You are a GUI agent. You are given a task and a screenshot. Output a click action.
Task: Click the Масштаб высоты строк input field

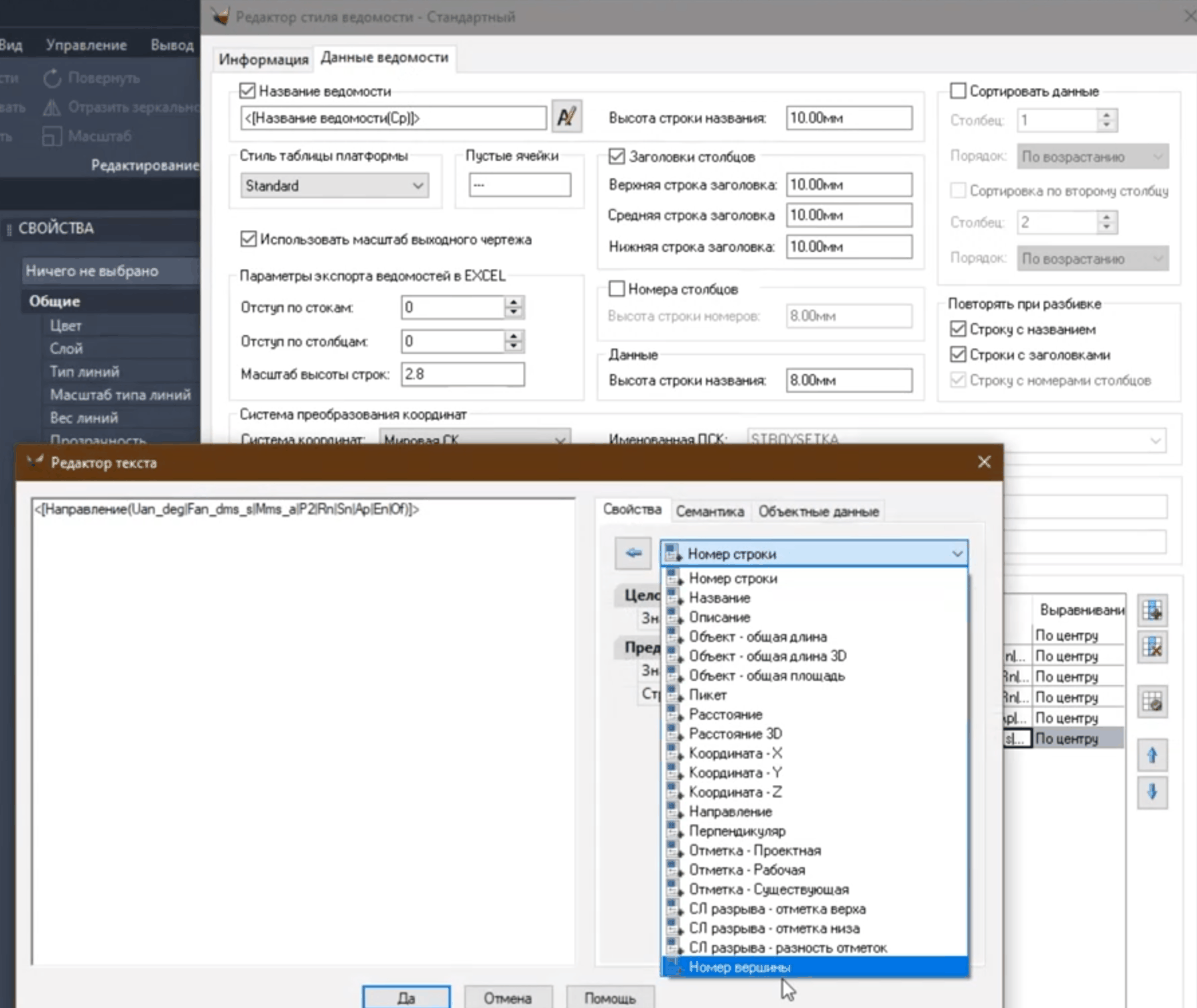pos(462,374)
